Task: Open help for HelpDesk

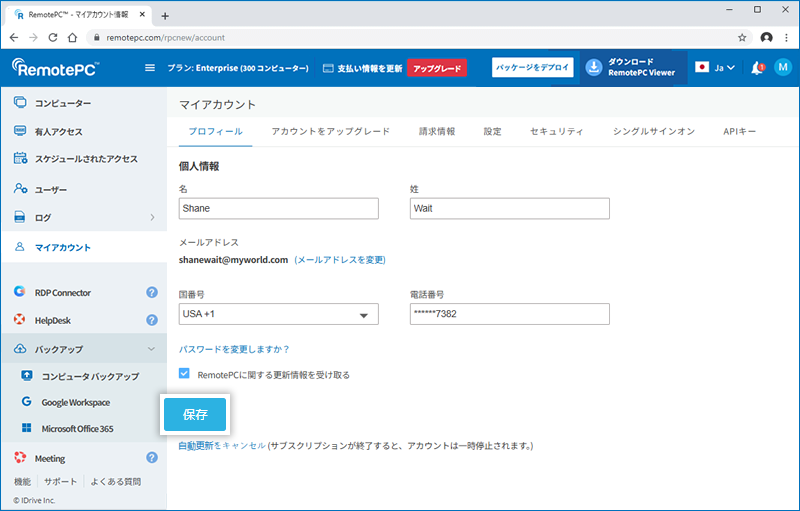Action: pyautogui.click(x=152, y=320)
